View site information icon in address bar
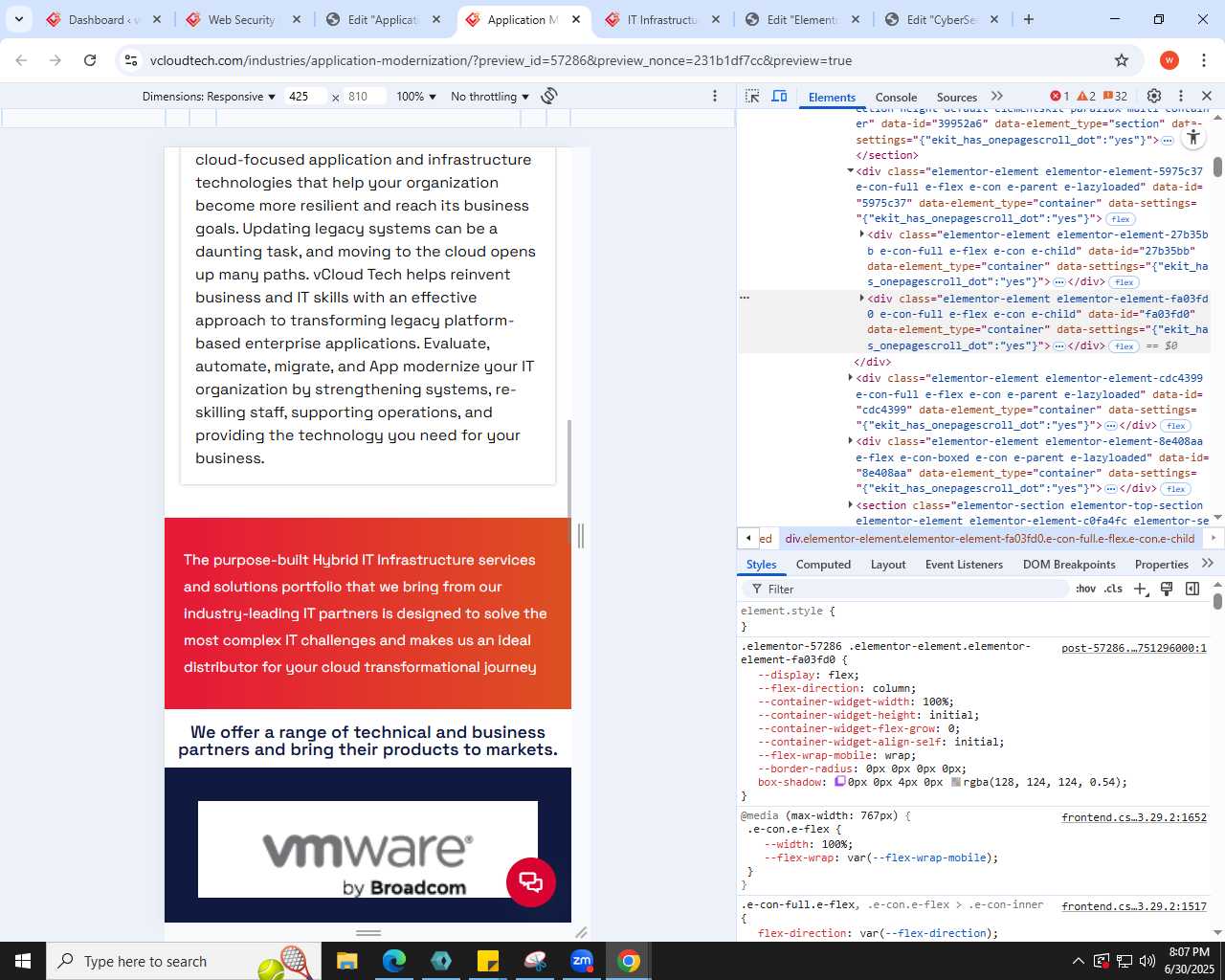 tap(131, 60)
